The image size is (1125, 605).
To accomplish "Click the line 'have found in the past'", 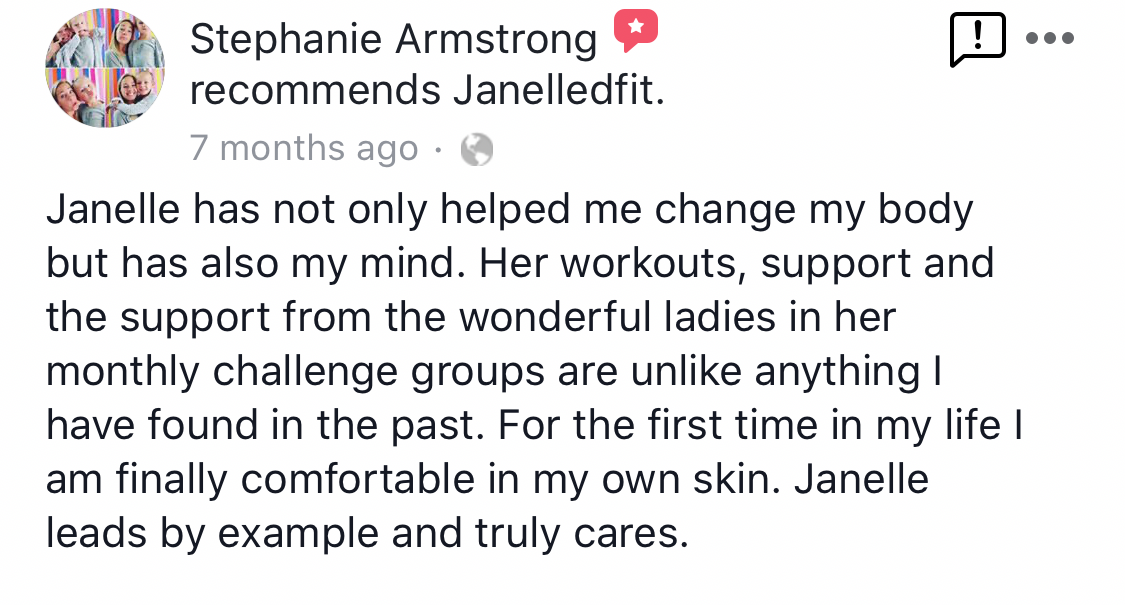I will tap(534, 425).
